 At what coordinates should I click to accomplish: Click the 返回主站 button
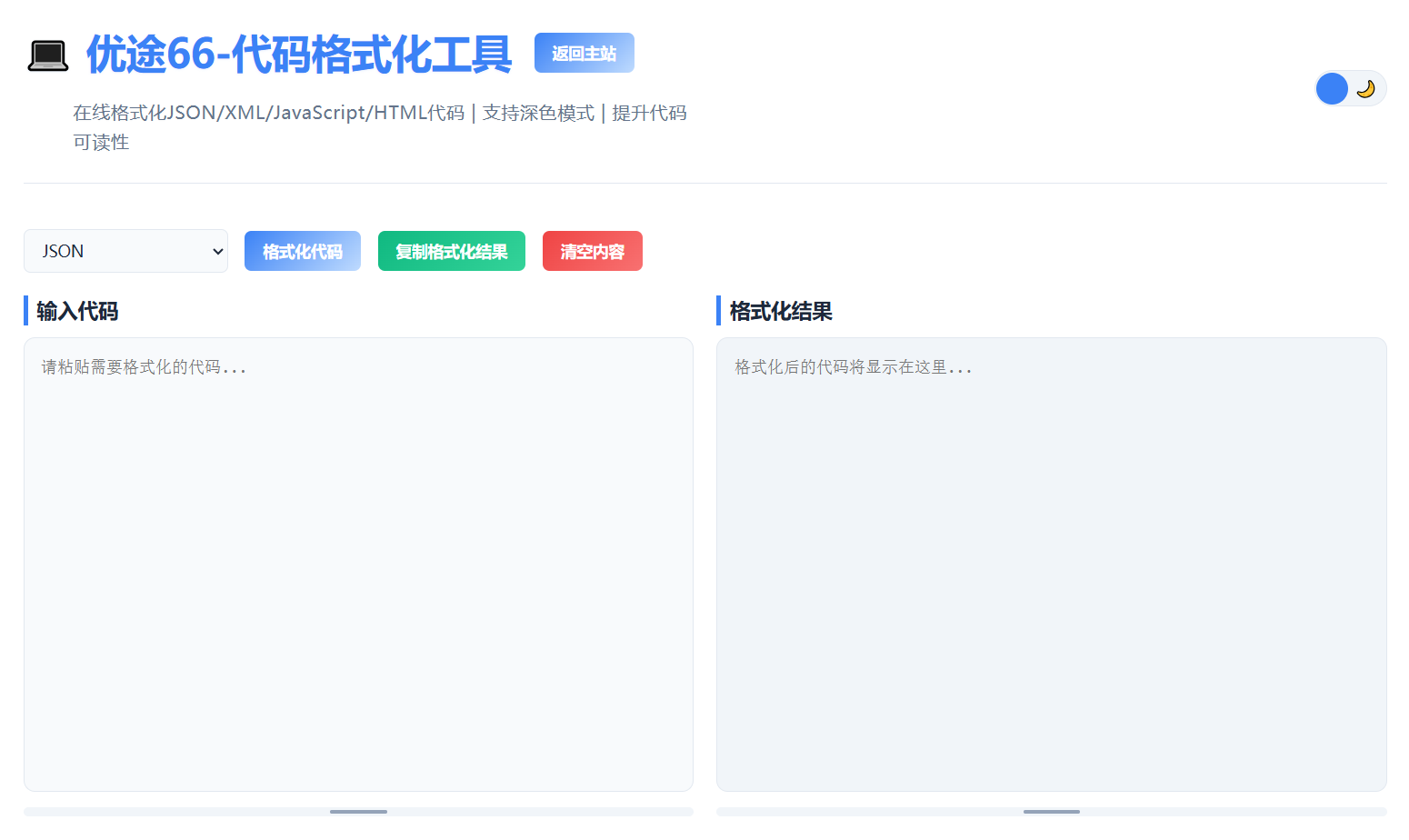(x=585, y=53)
